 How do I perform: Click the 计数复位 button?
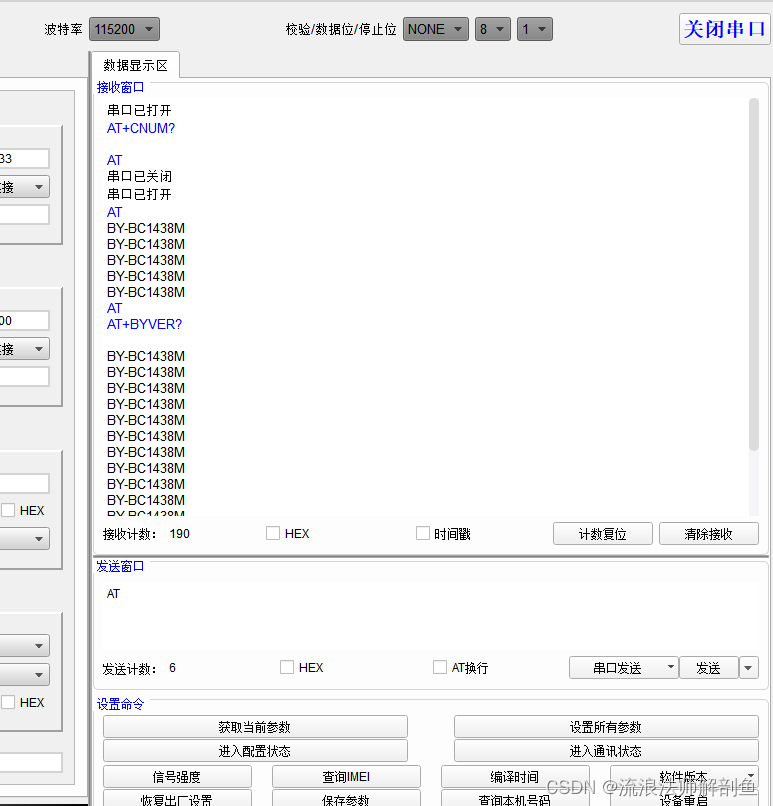coord(603,534)
